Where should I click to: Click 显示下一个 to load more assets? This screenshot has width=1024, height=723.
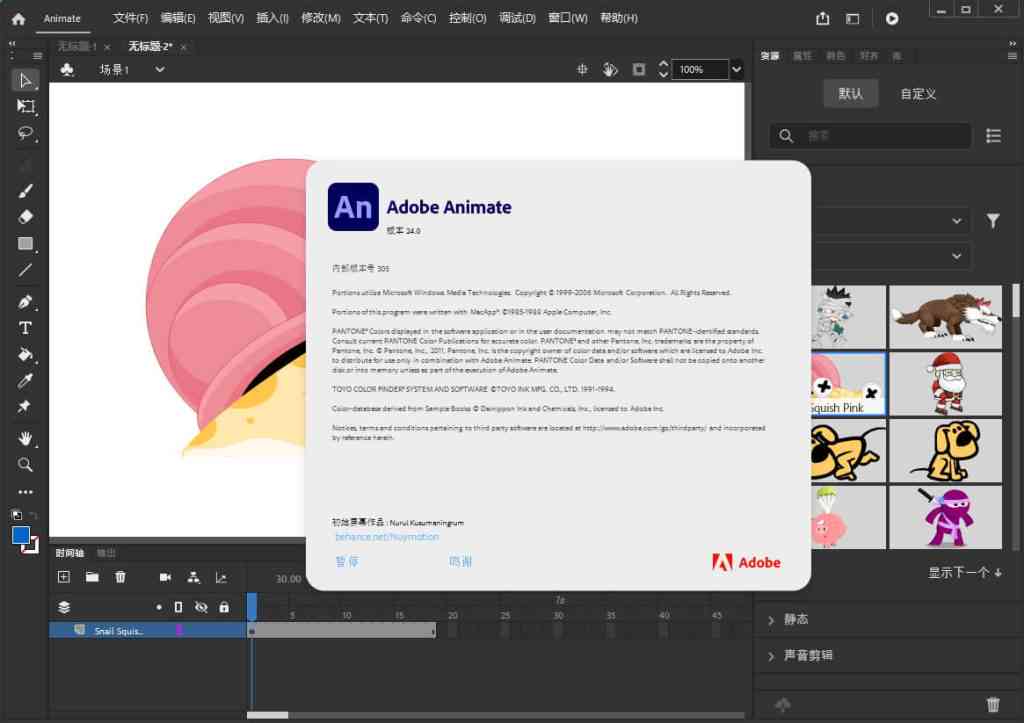965,573
